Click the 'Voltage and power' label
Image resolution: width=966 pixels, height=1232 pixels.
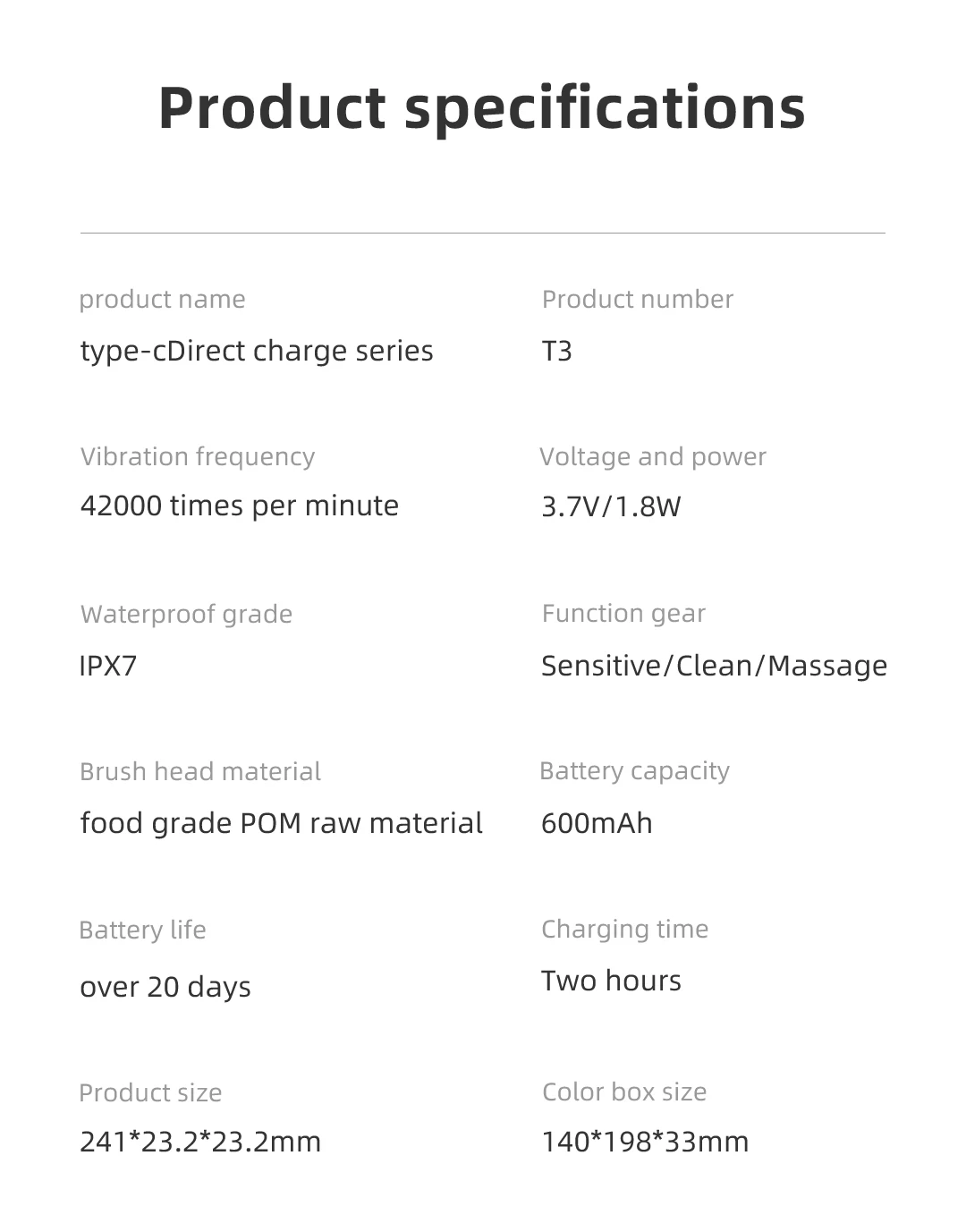(x=653, y=457)
